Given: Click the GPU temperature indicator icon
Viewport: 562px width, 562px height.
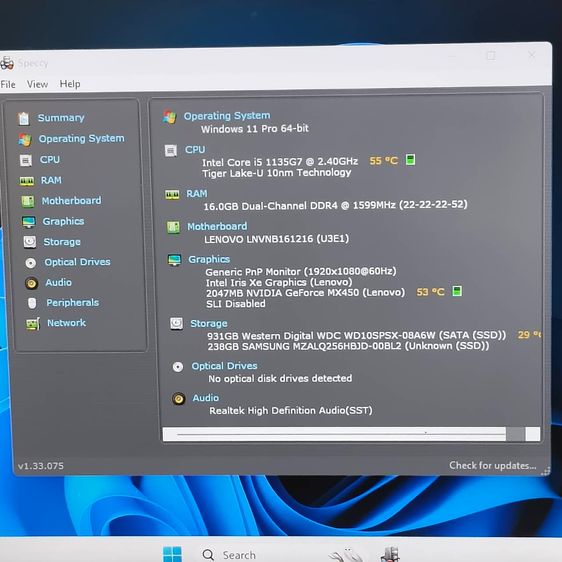Looking at the screenshot, I should pos(457,291).
